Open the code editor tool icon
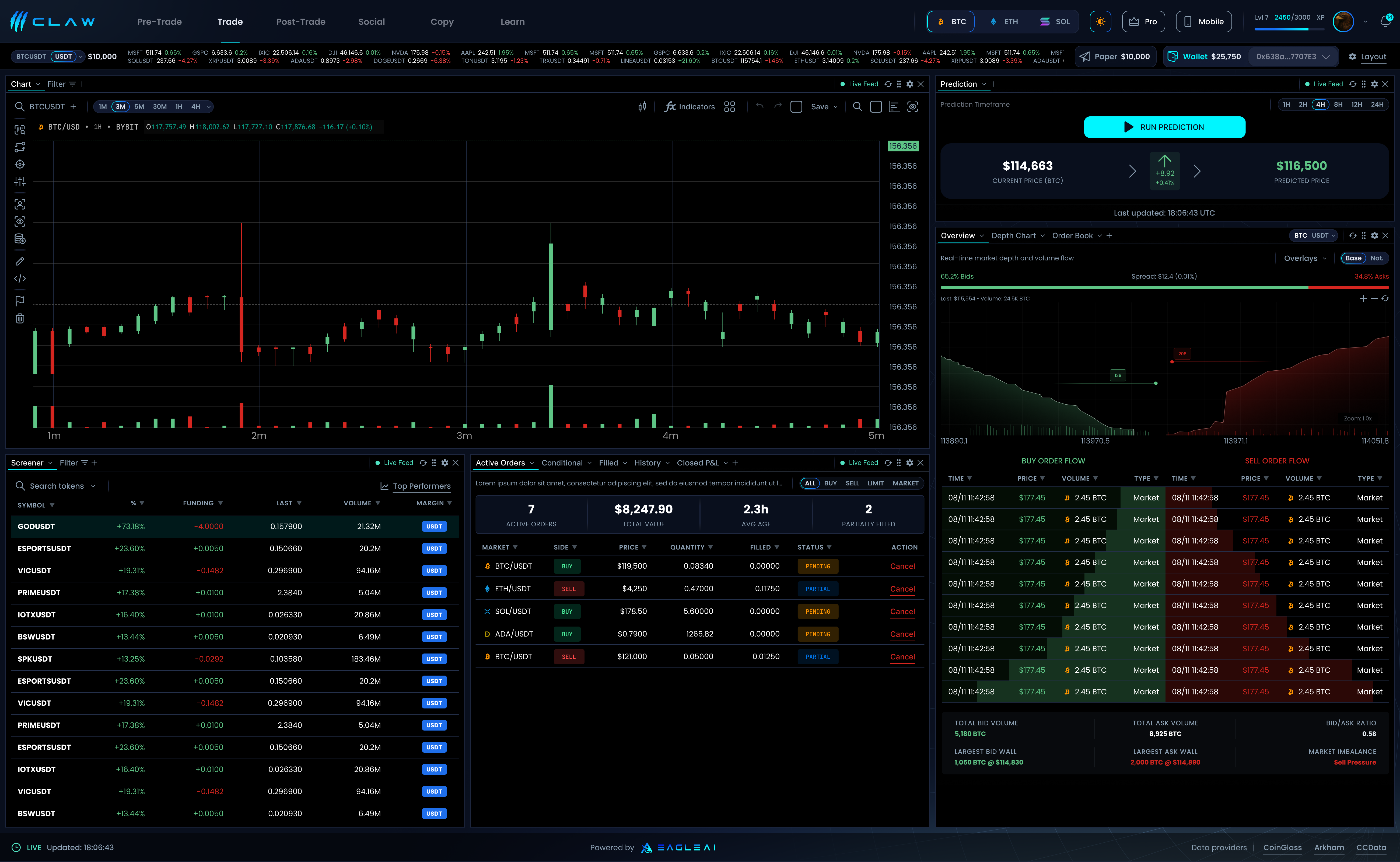The image size is (1400, 862). pyautogui.click(x=20, y=279)
